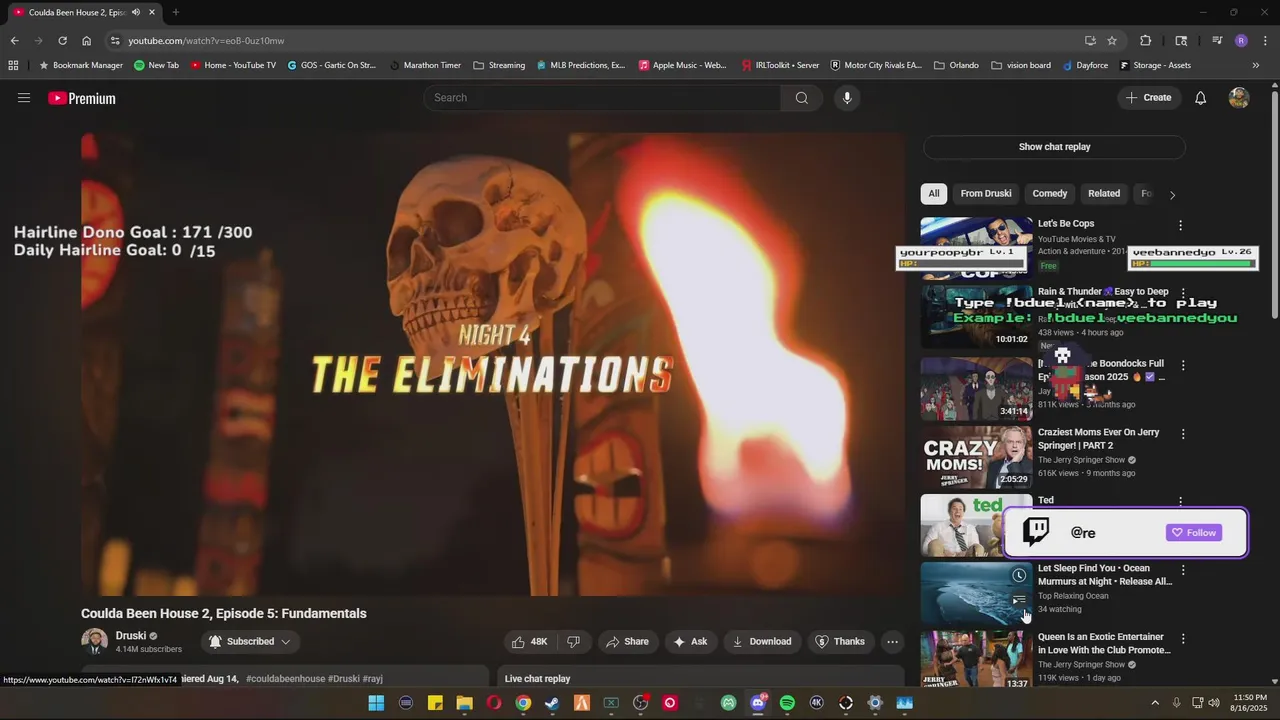The height and width of the screenshot is (720, 1280).
Task: Open Spotify from taskbar
Action: (x=787, y=703)
